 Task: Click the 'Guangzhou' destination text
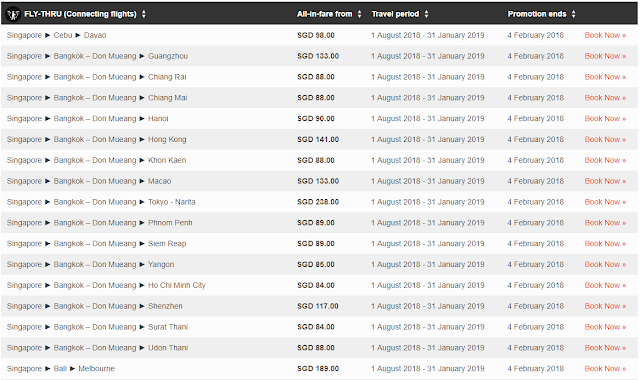coord(168,56)
